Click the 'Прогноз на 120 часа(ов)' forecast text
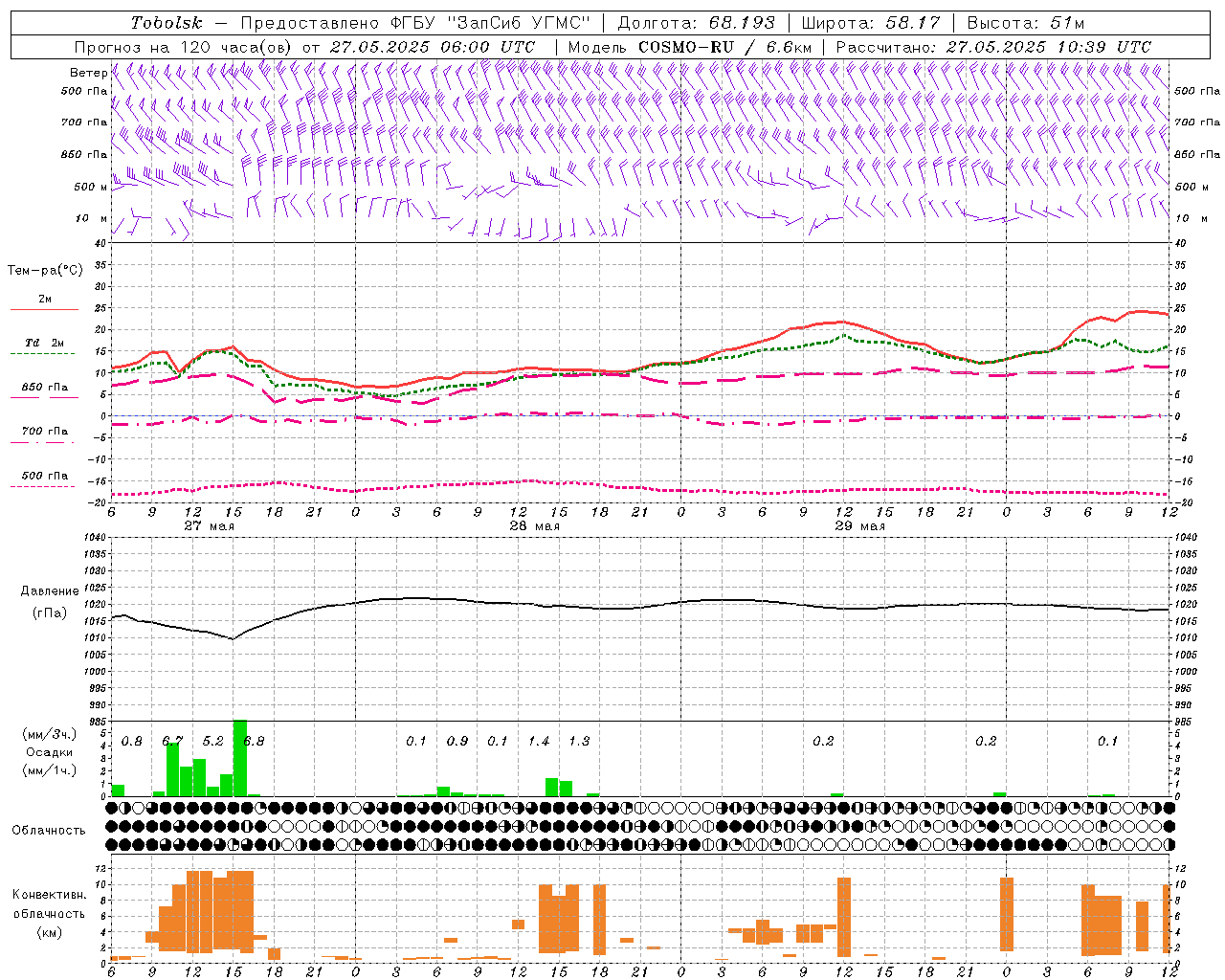 tap(184, 47)
